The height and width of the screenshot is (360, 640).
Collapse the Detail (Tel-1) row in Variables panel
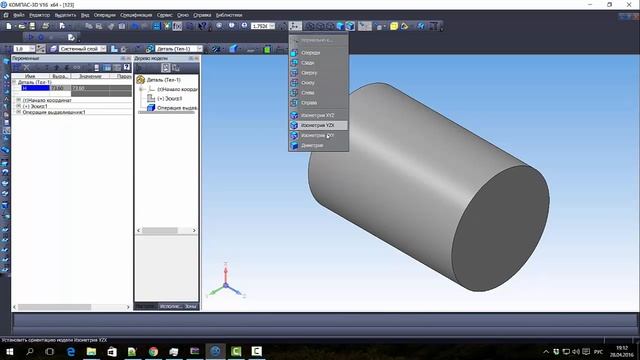click(14, 82)
